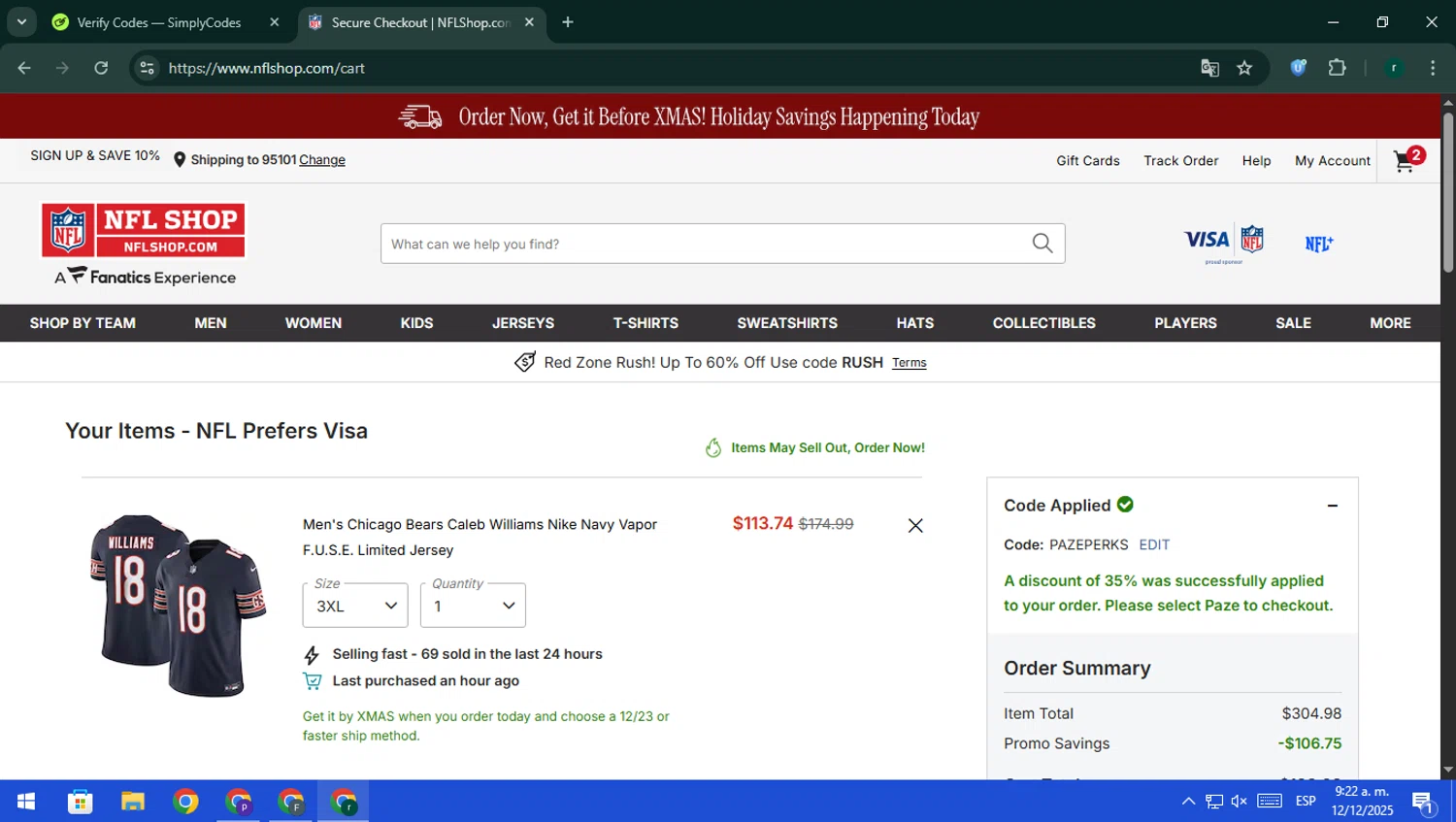Click the Bears jersey thumbnail image
Screen dimensions: 1456x822
(x=179, y=606)
